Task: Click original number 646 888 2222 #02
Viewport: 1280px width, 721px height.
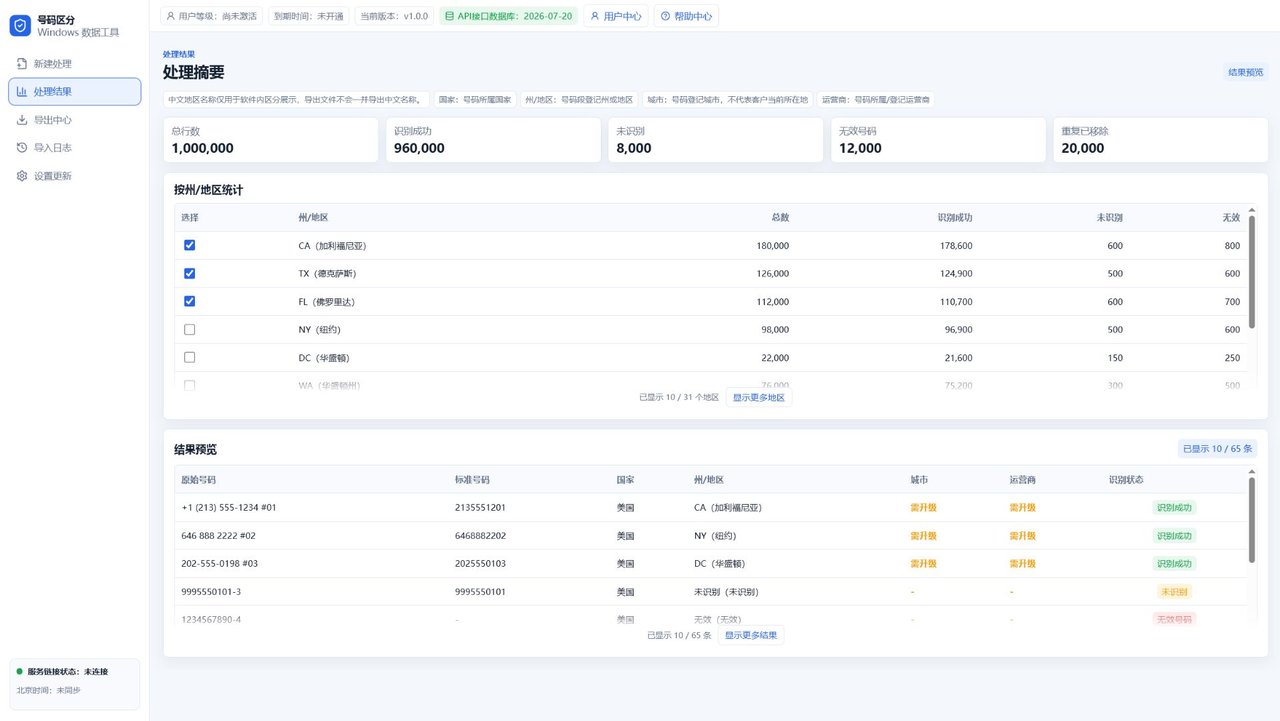Action: [218, 536]
